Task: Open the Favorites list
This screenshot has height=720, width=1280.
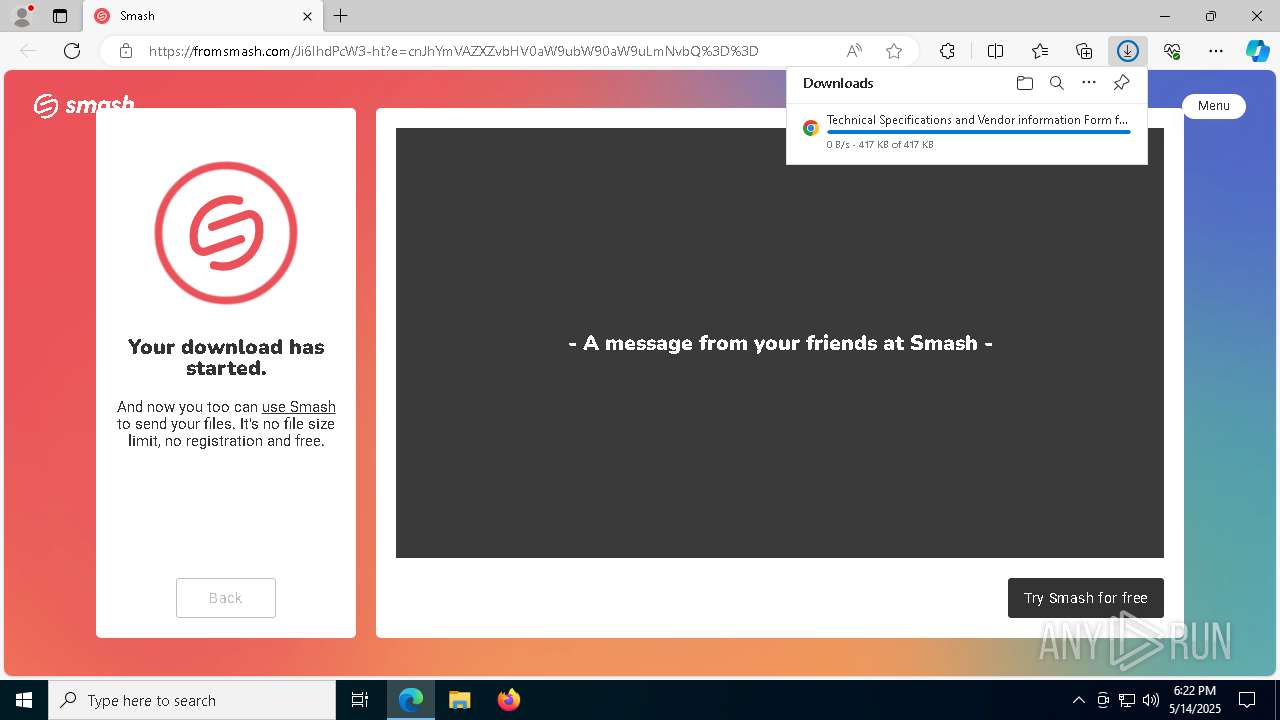Action: (1040, 51)
